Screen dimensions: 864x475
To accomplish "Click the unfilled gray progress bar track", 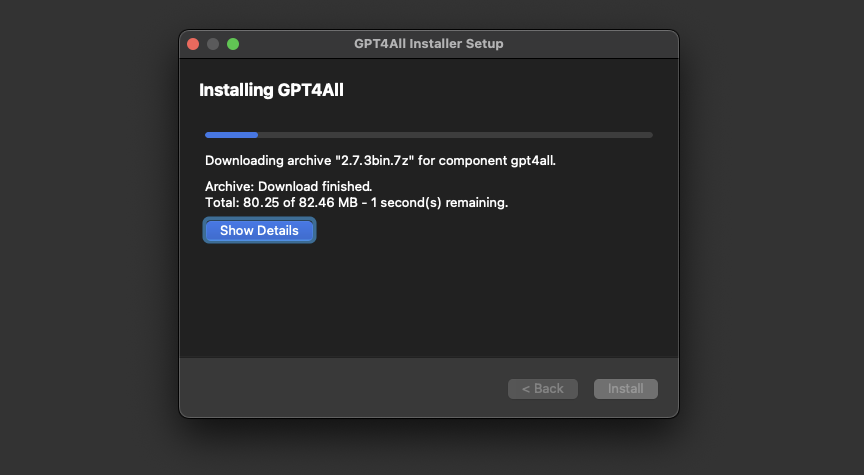I will click(455, 135).
